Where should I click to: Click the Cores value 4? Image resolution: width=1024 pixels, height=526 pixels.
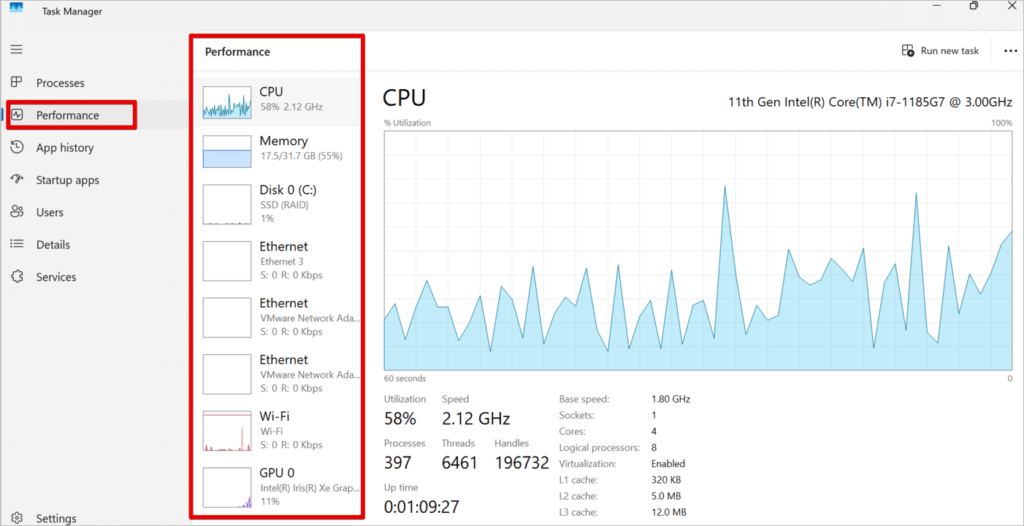[654, 431]
